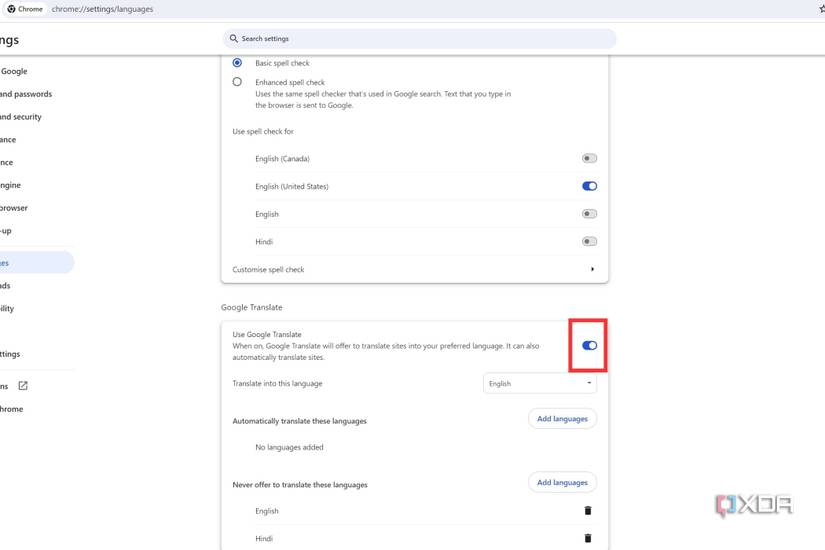This screenshot has height=550, width=825.
Task: Click the chrome://settings/languages address bar
Action: pyautogui.click(x=102, y=9)
